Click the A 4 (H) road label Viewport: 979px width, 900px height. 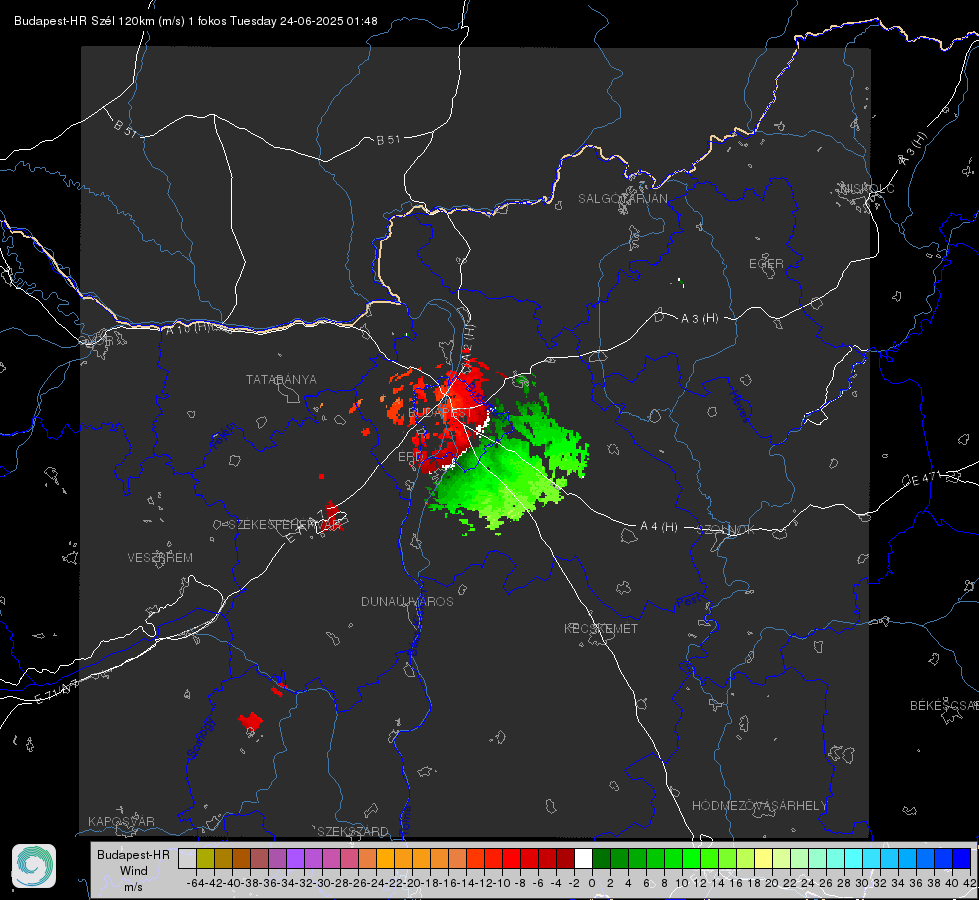659,527
